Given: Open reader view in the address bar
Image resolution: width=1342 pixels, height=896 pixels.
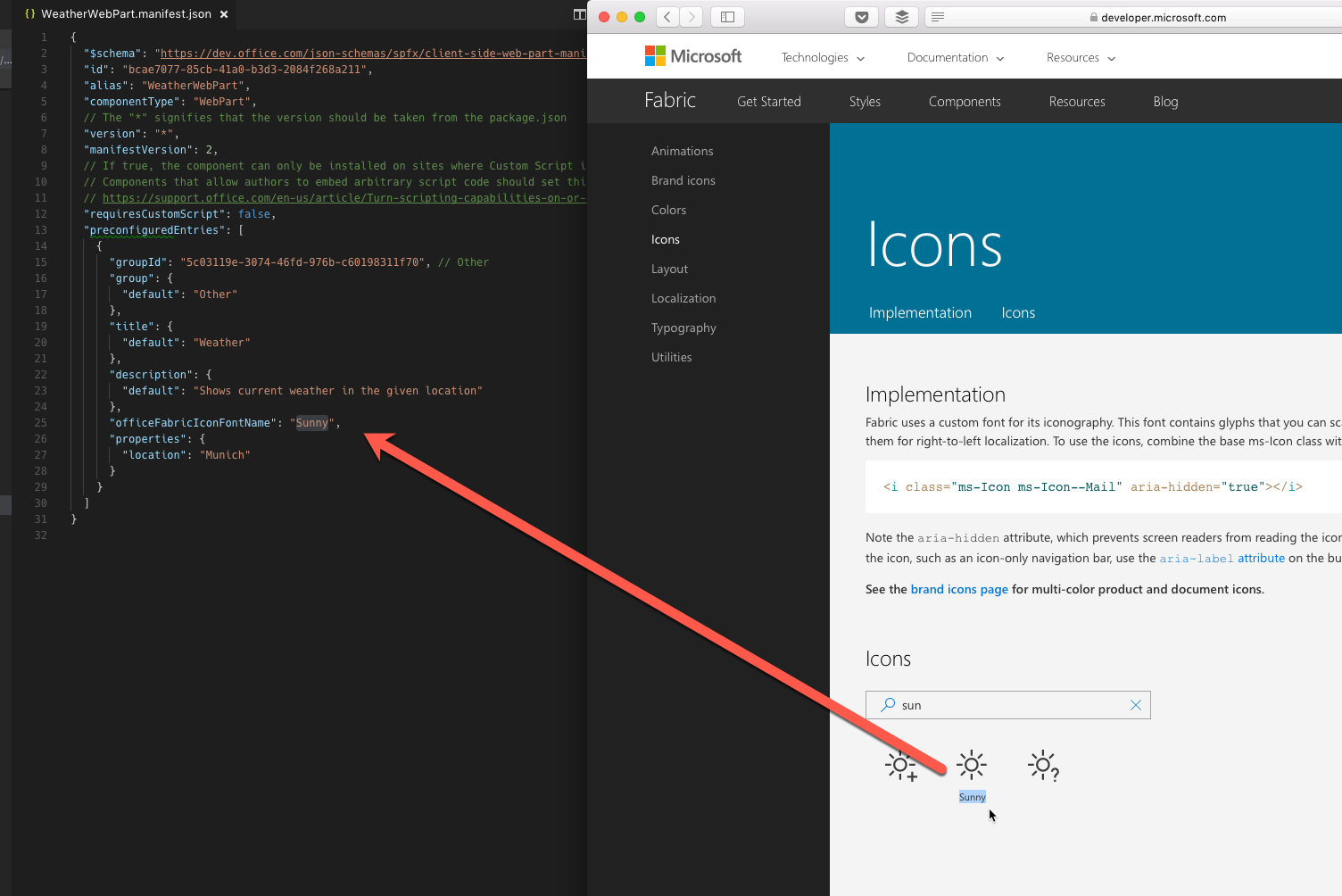Looking at the screenshot, I should pos(937,17).
